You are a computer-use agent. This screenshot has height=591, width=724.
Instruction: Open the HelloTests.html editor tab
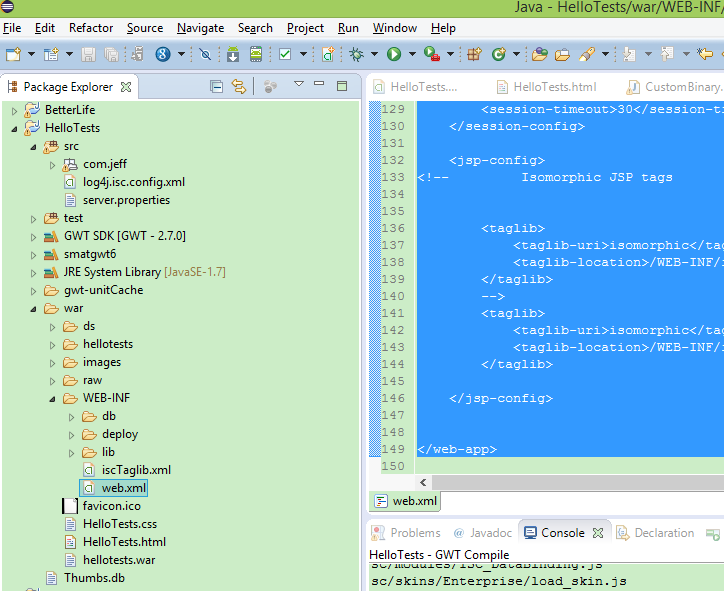pyautogui.click(x=554, y=87)
